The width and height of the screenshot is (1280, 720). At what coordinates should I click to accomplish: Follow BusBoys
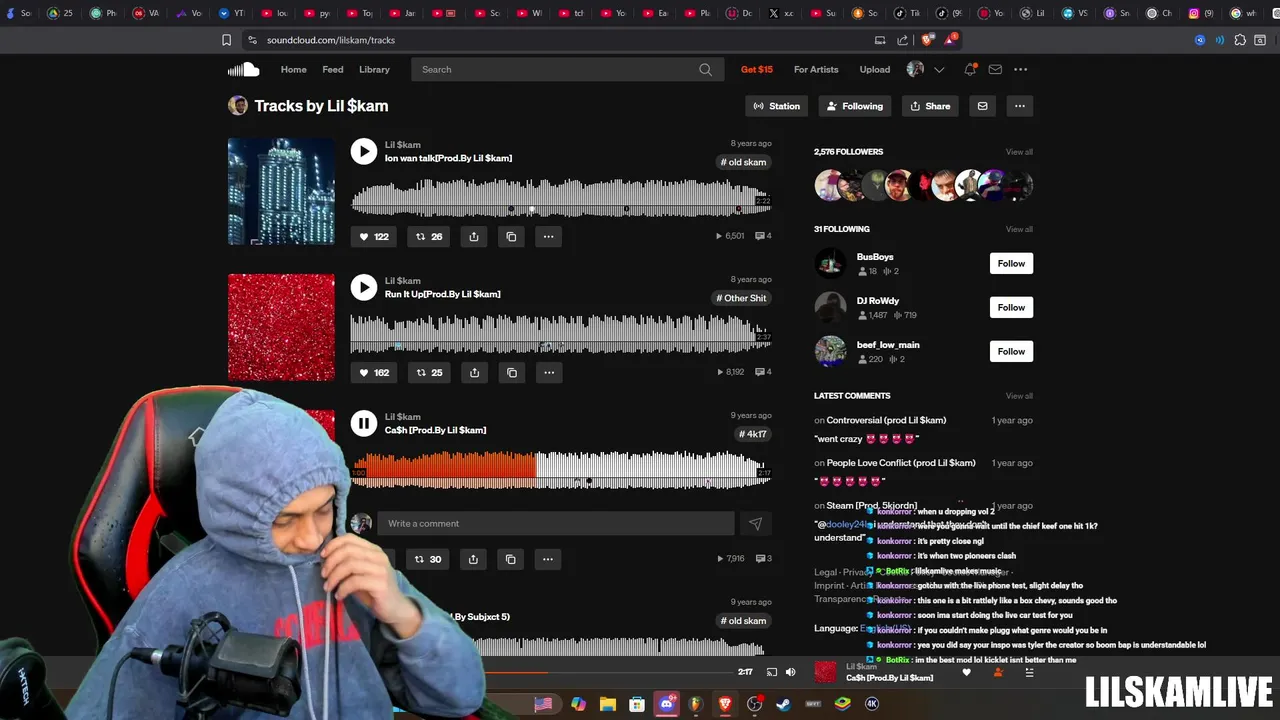coord(1011,263)
